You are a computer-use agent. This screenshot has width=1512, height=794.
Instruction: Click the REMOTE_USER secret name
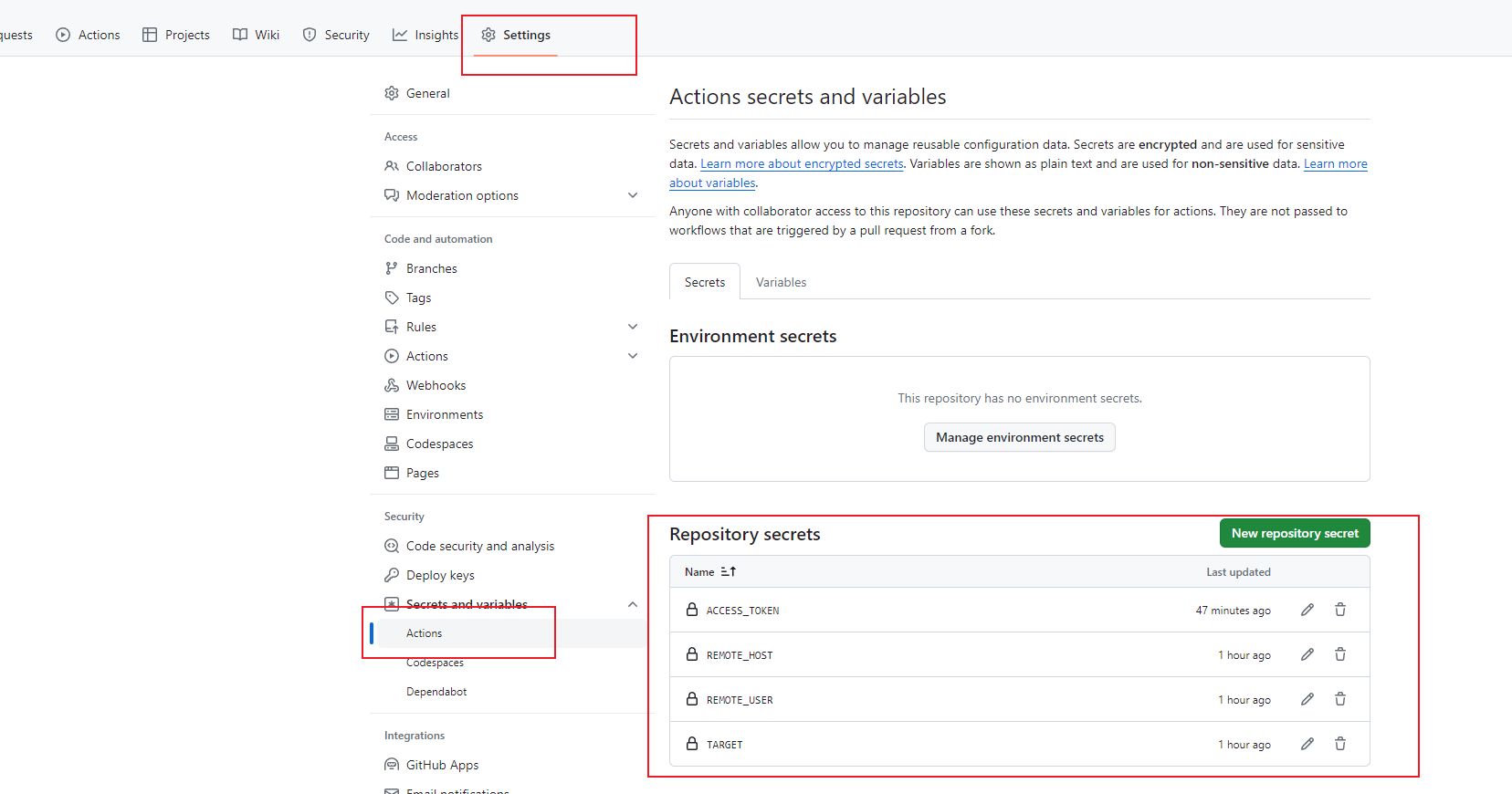[740, 700]
